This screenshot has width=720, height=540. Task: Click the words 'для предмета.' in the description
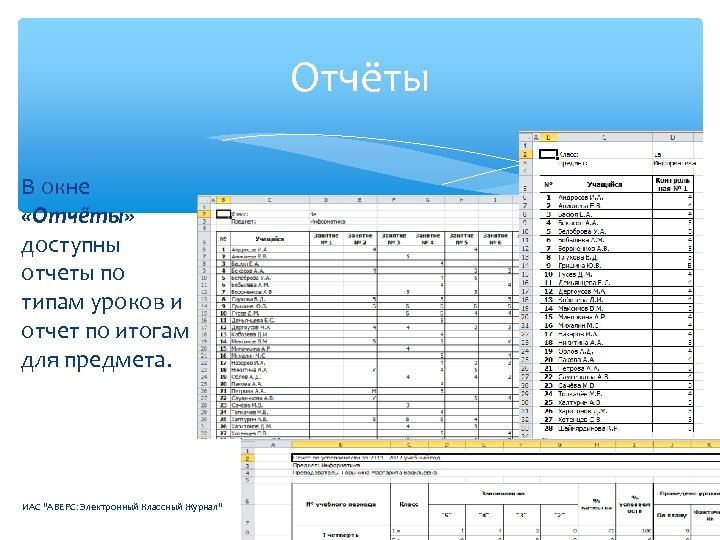coord(96,360)
